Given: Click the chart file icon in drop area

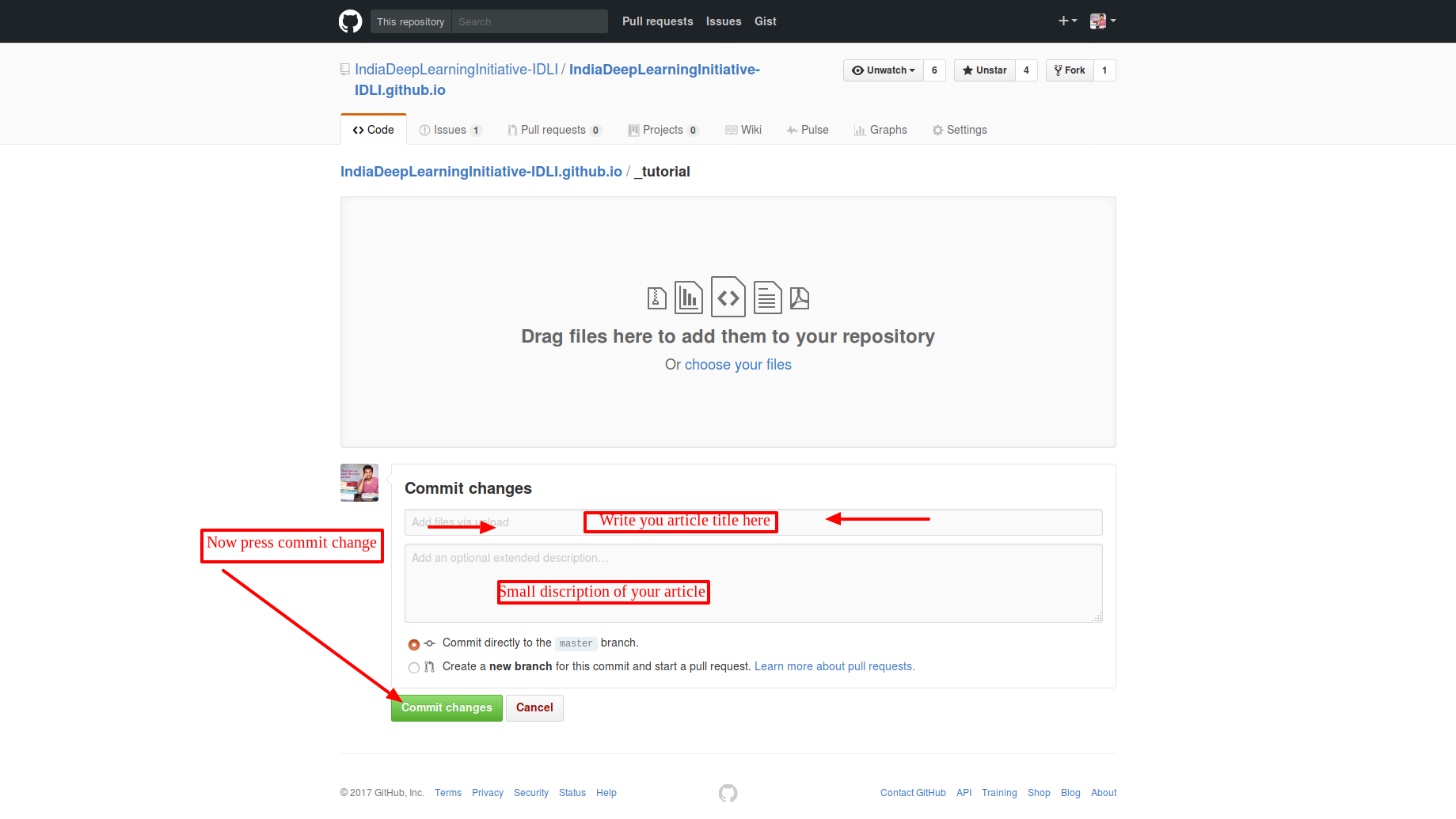Looking at the screenshot, I should pyautogui.click(x=689, y=298).
